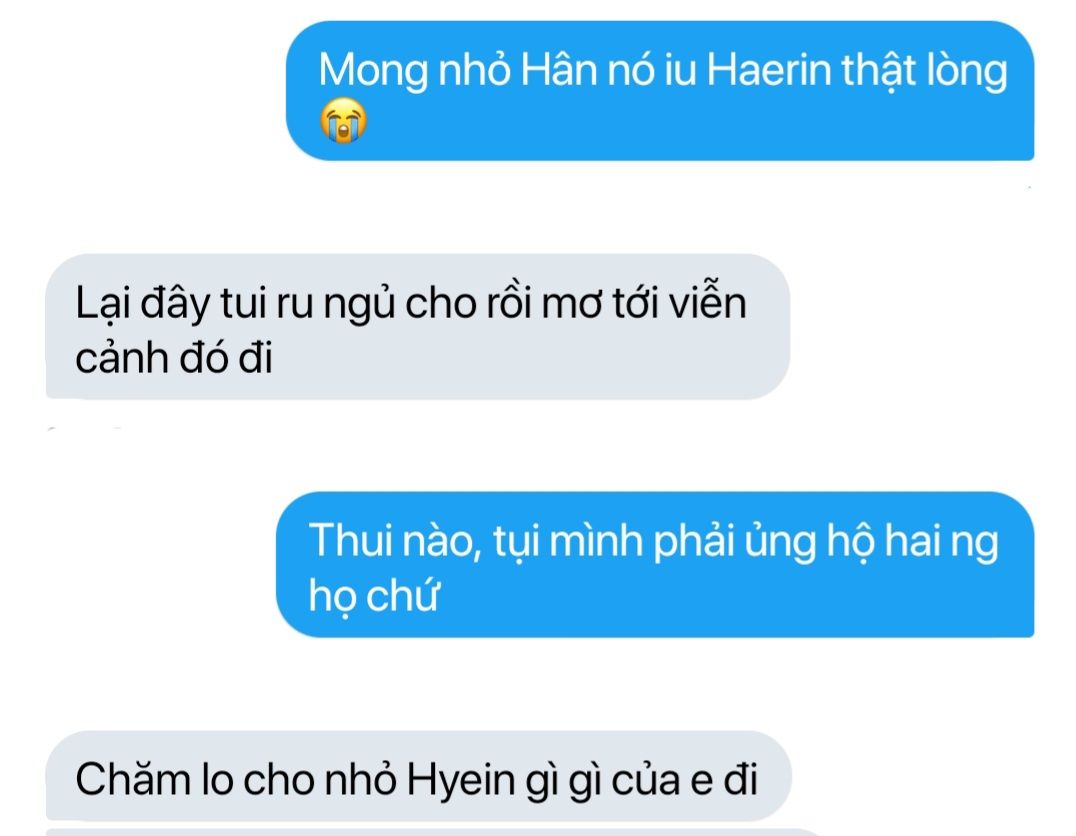Click the word "Mong" in top message
Screen dimensions: 1076x836
pos(373,71)
